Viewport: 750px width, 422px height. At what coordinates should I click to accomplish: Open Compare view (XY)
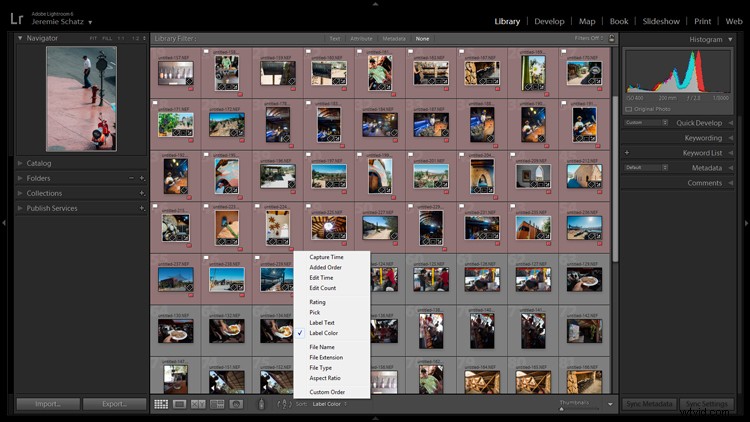tap(198, 404)
